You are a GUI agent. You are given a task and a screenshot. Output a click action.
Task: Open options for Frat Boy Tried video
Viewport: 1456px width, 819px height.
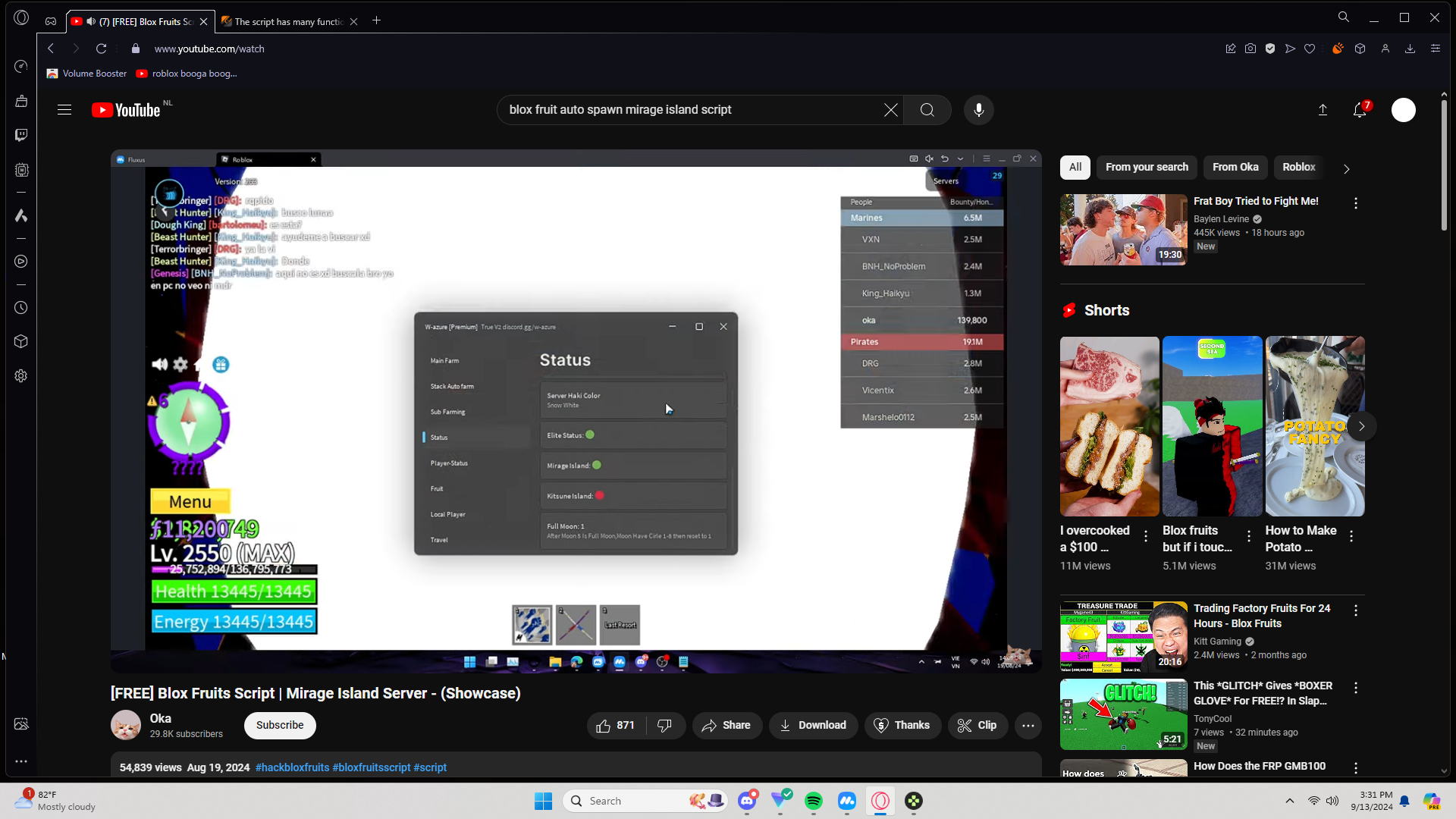click(x=1355, y=203)
